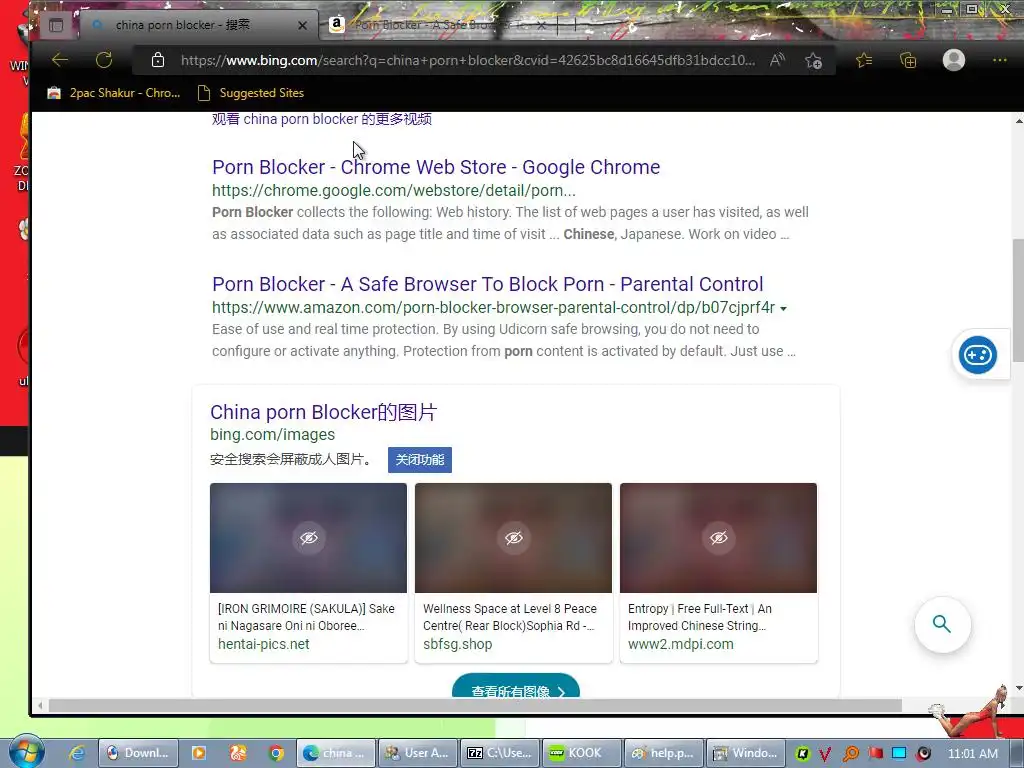Click the blue monitor tray icon
Screen dimensions: 1024x768
pyautogui.click(x=899, y=753)
